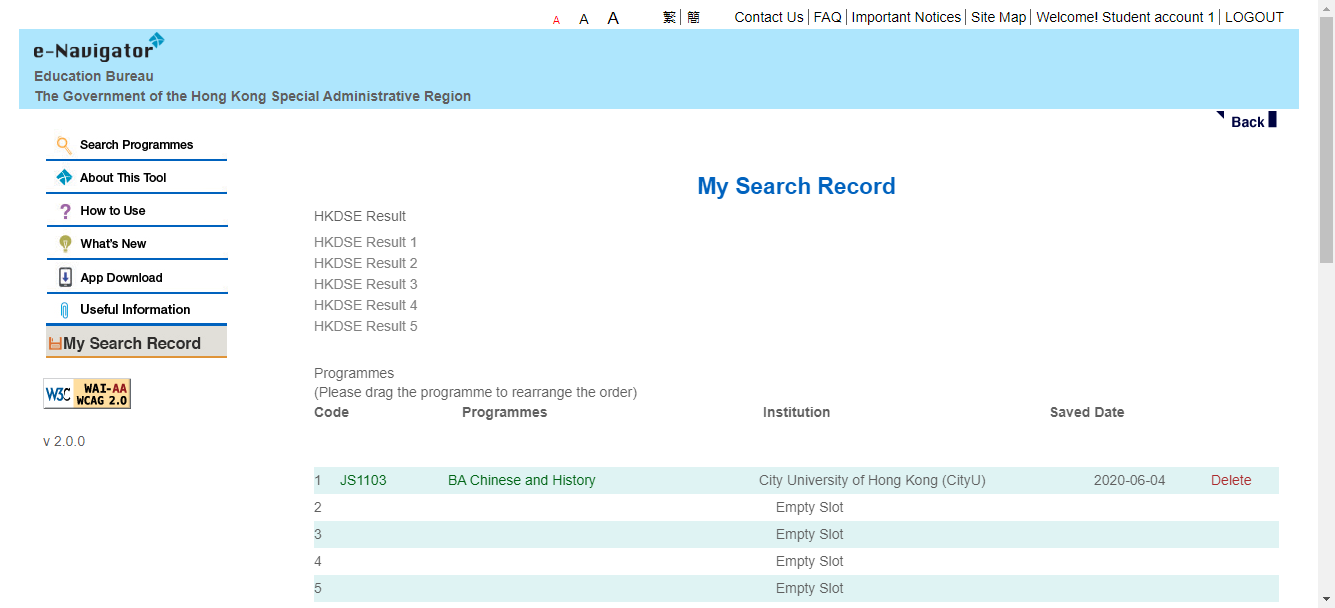Click the Saved Date column header
1335x608 pixels.
pos(1087,412)
